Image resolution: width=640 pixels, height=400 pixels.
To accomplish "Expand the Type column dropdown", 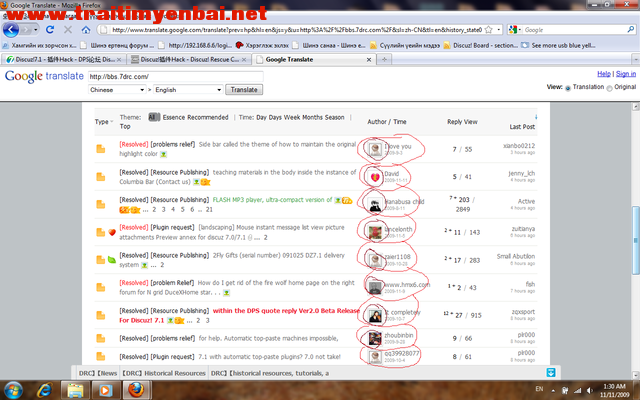I will (111, 121).
